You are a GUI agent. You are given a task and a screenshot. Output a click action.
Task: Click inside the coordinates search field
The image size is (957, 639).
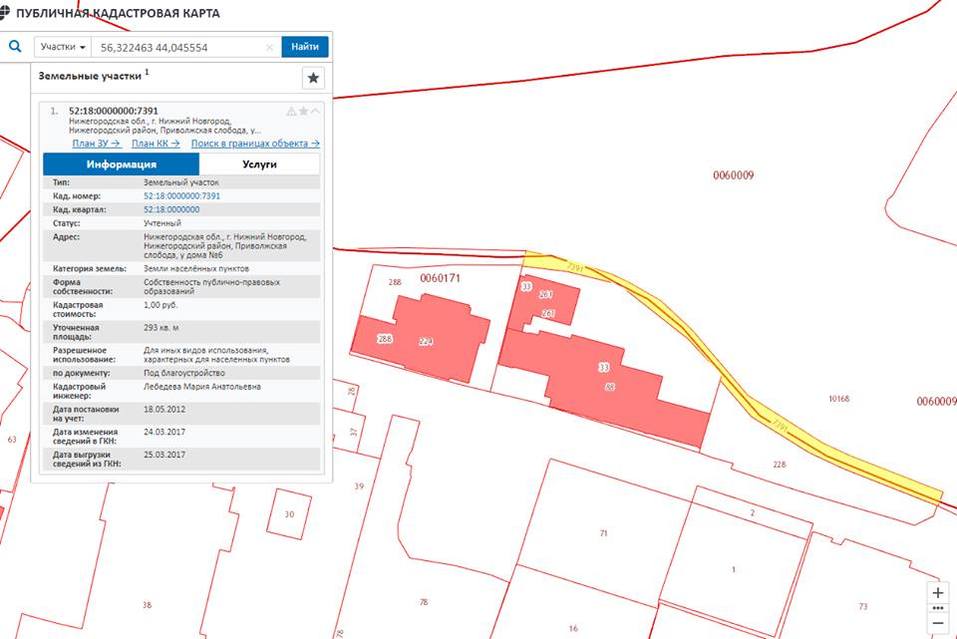(180, 47)
